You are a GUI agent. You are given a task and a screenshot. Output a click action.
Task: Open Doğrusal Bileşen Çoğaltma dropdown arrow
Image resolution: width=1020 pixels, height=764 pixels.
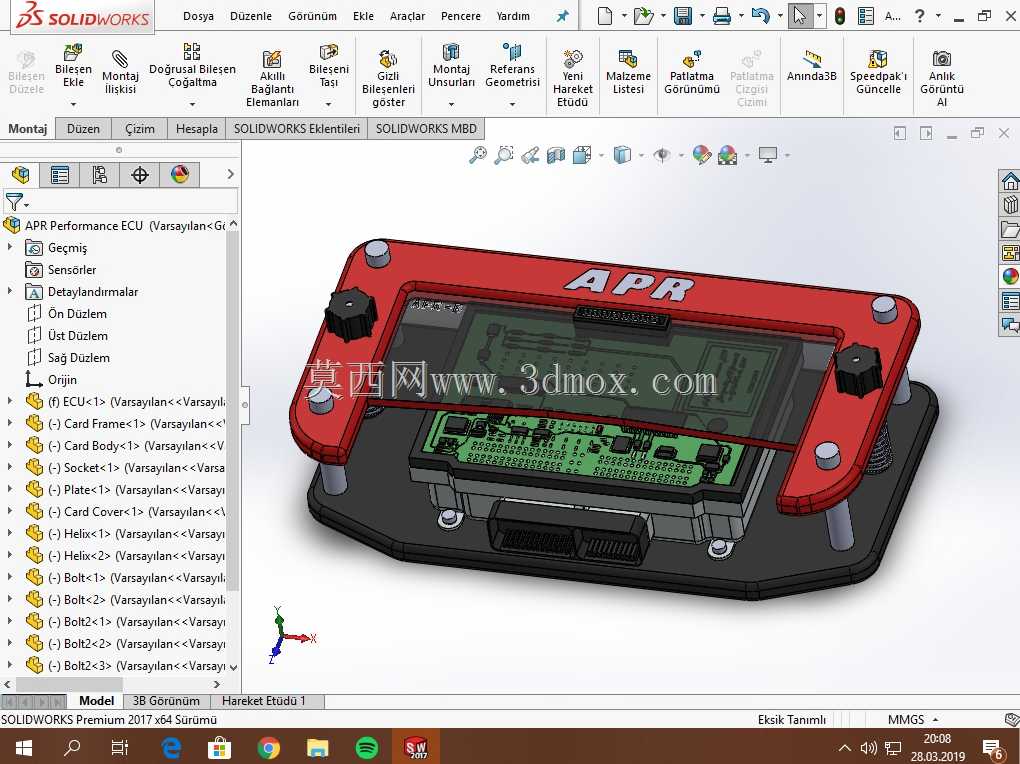point(192,104)
